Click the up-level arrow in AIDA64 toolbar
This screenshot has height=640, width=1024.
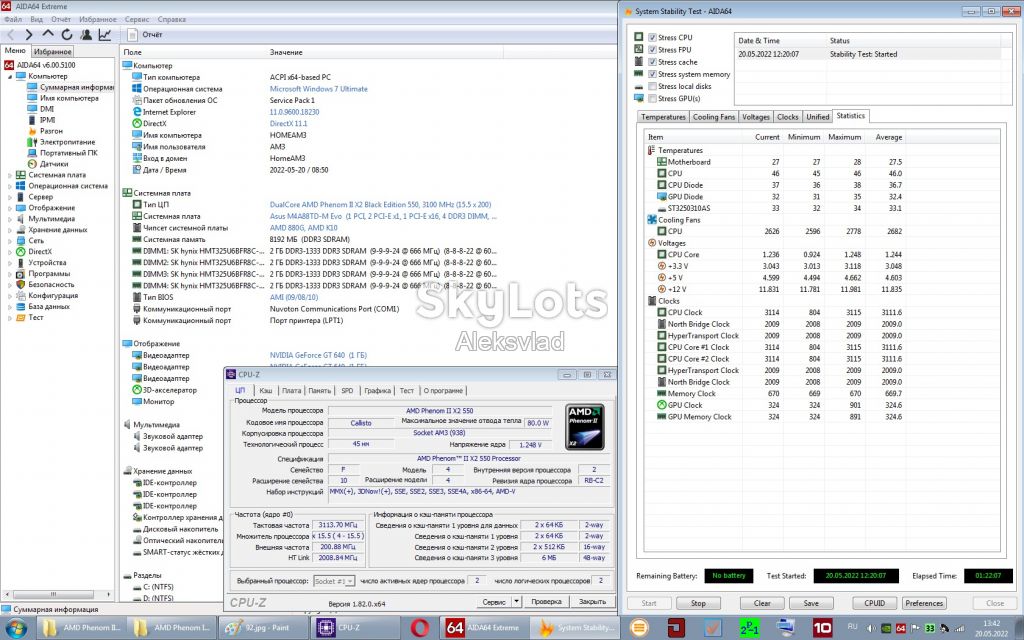48,34
